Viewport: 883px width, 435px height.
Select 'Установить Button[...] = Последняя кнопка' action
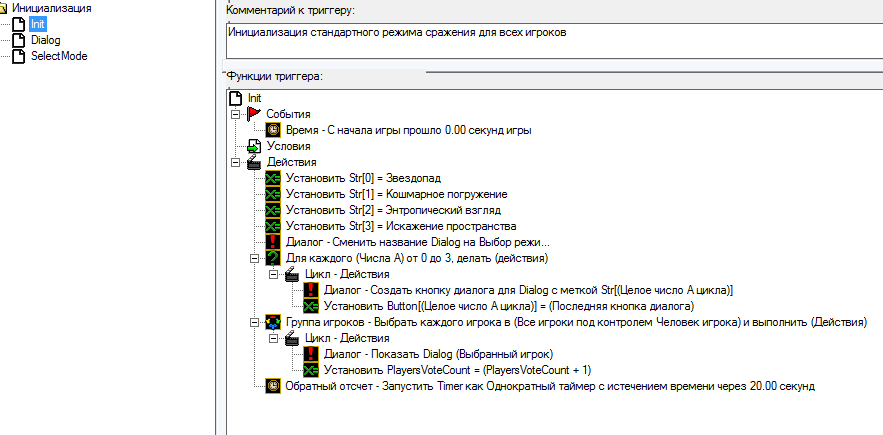[x=509, y=306]
